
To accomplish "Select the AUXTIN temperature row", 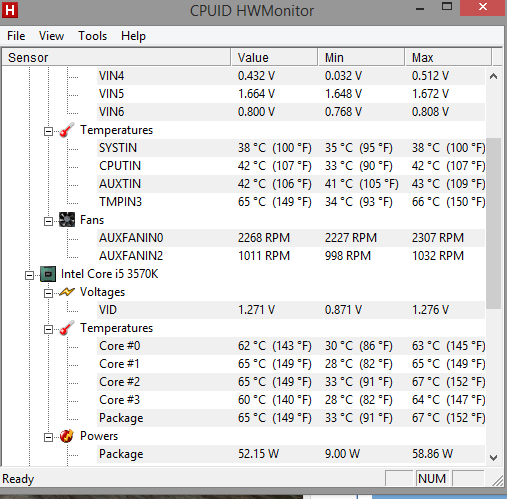I will click(291, 184).
